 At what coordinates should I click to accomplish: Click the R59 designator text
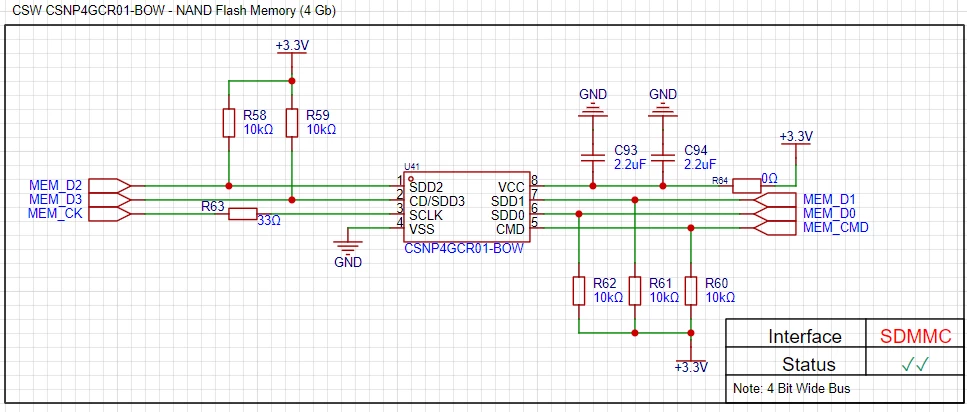tap(318, 115)
